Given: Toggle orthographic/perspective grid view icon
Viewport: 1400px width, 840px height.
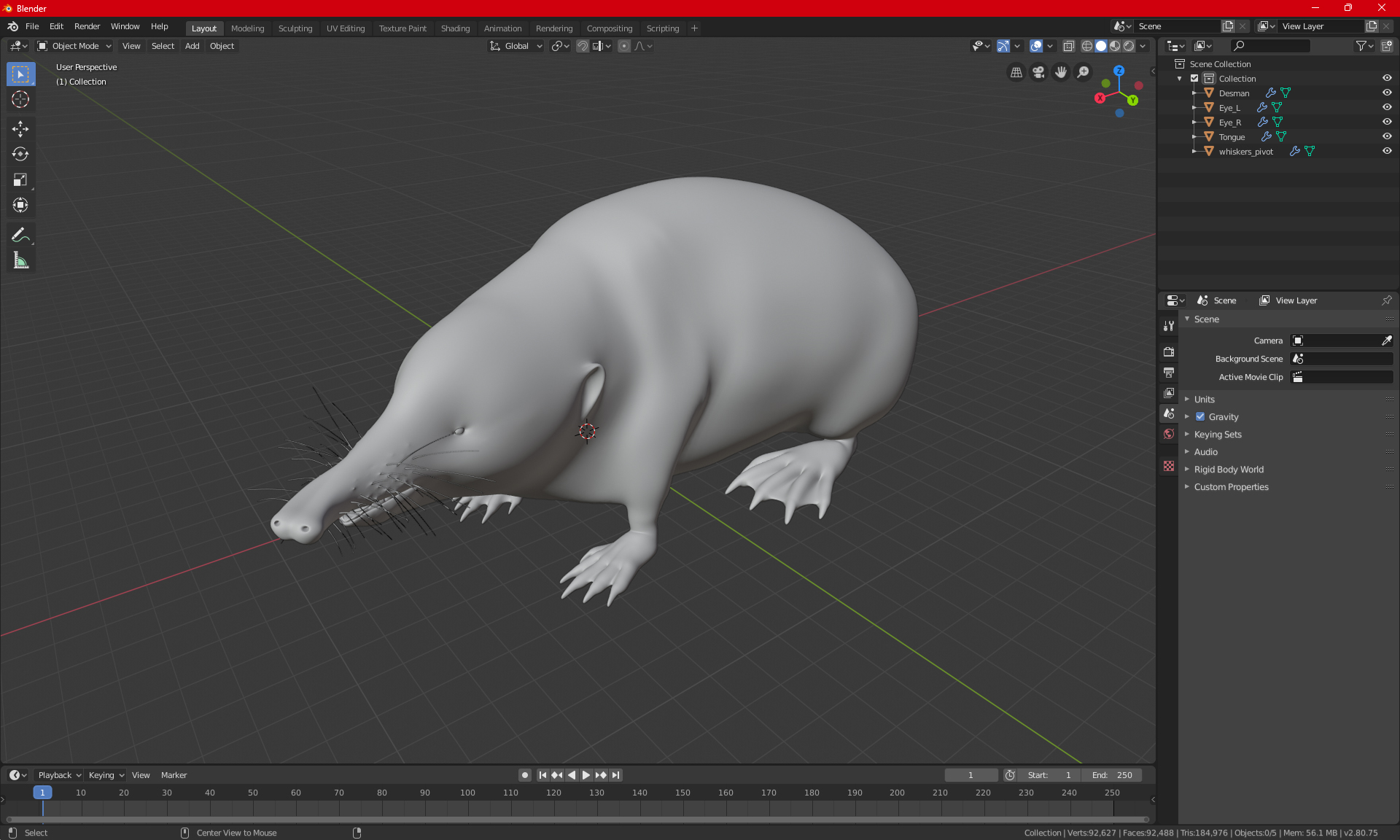Looking at the screenshot, I should (x=1016, y=72).
